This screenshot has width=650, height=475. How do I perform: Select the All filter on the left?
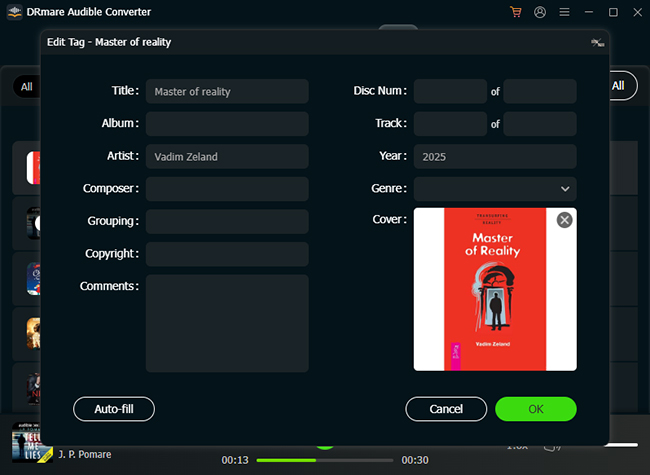click(27, 87)
